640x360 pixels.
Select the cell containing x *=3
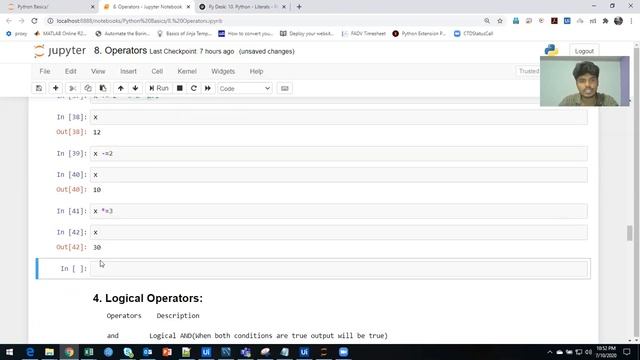338,211
